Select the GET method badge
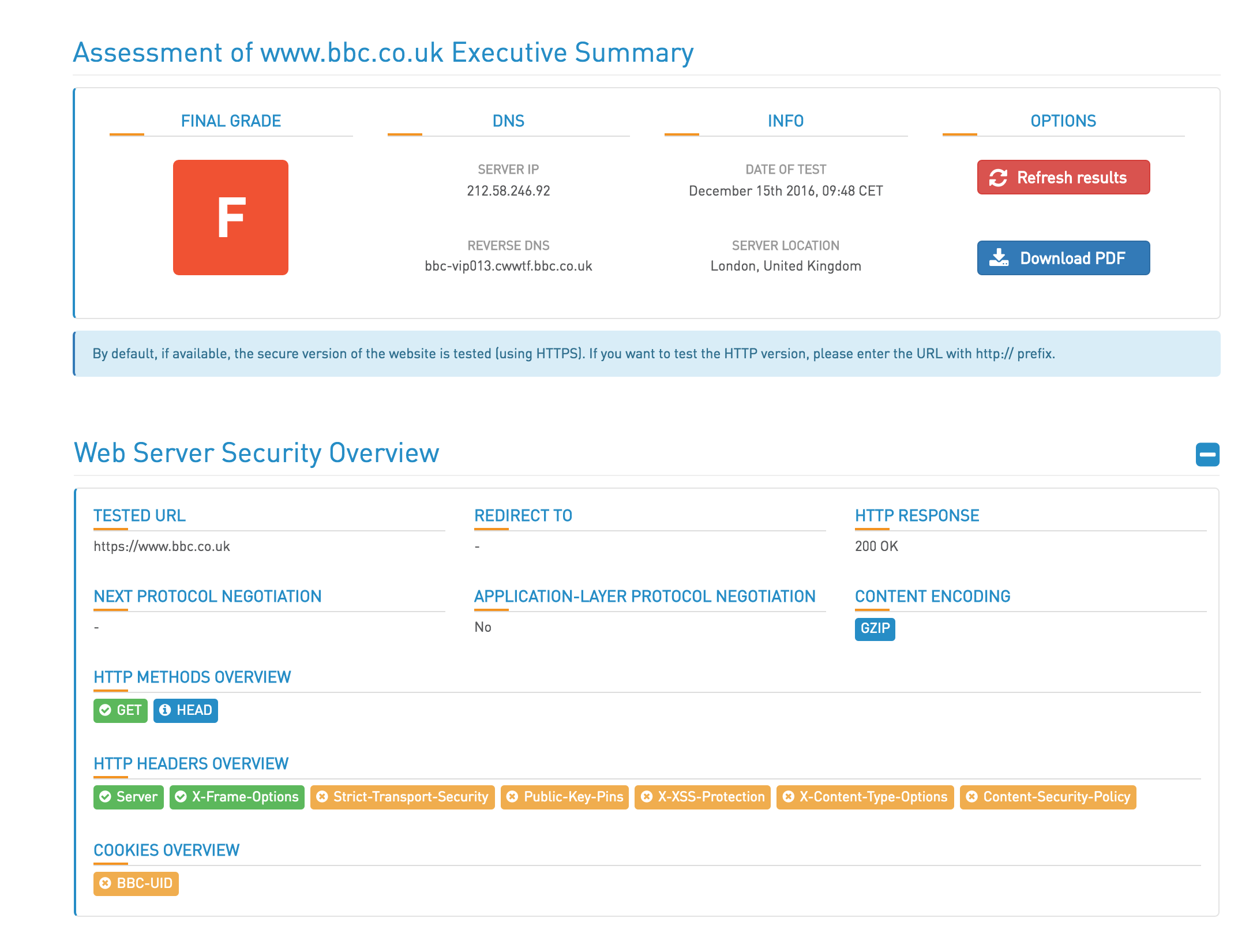The image size is (1238, 952). (121, 710)
